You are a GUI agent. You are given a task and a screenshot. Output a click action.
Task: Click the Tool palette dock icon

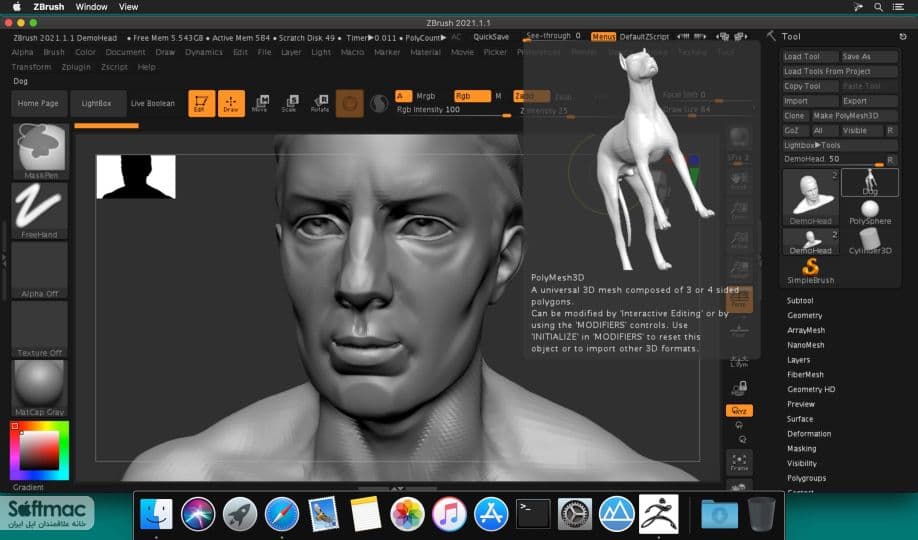903,36
